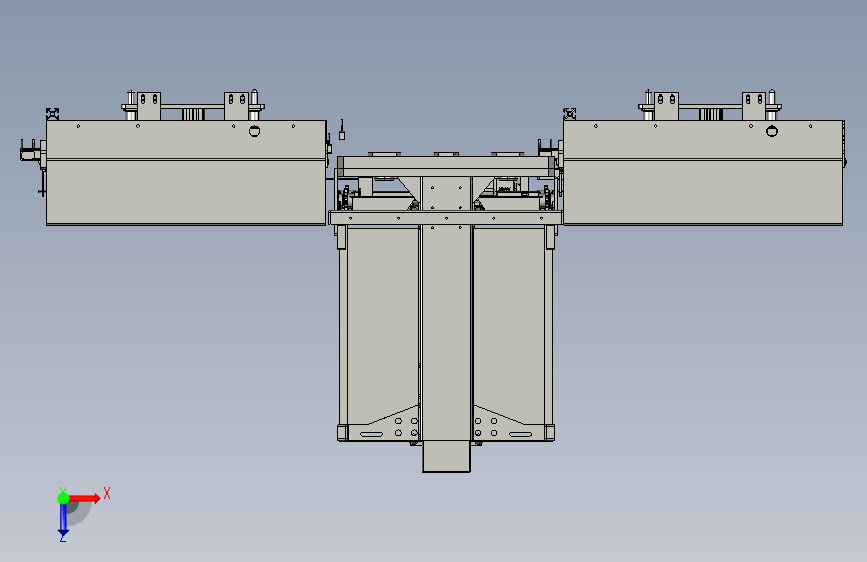Pick the square tube stub below the frame
867x562 pixels.
click(446, 456)
